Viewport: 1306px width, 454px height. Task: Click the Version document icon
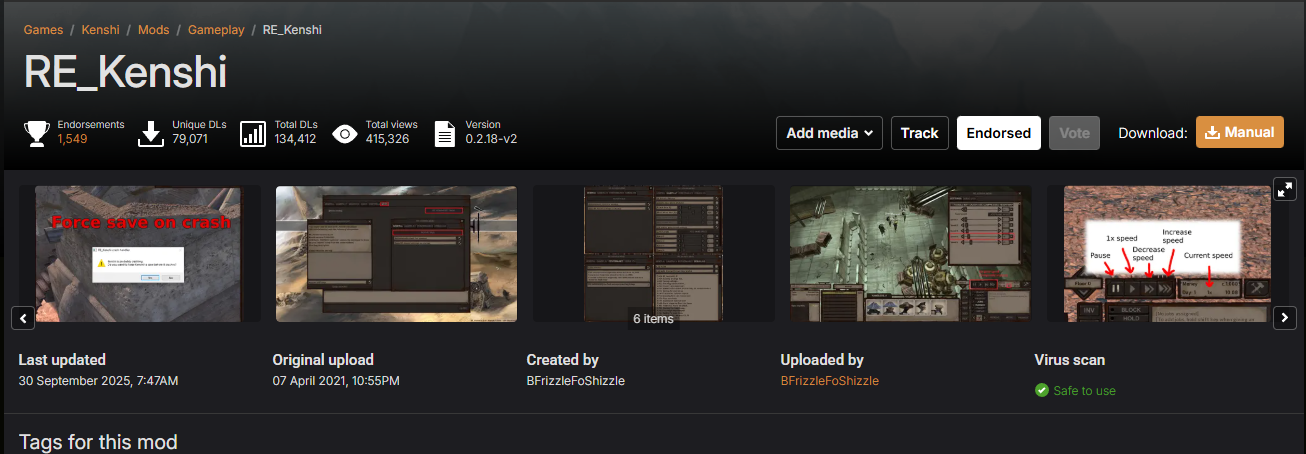446,133
